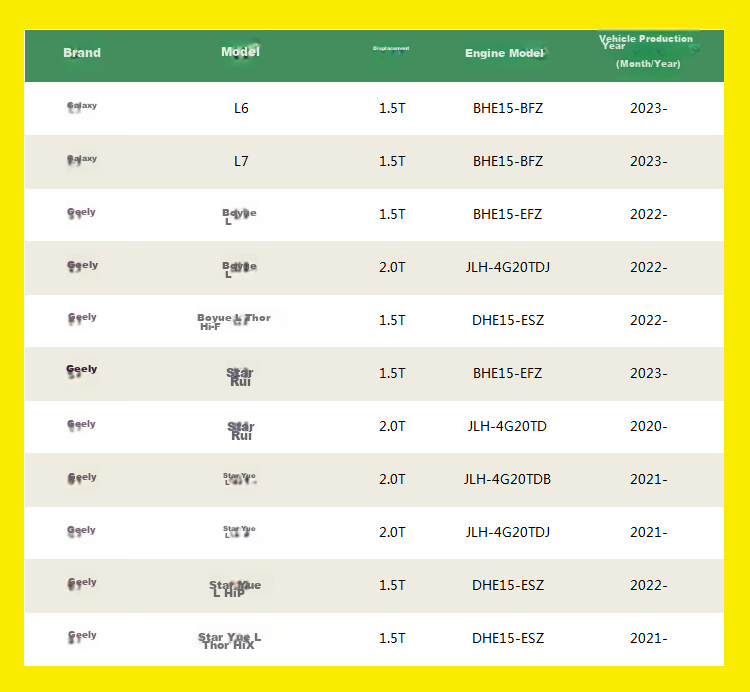Click '2022-' in the Star Yue L HiP row

coord(648,585)
